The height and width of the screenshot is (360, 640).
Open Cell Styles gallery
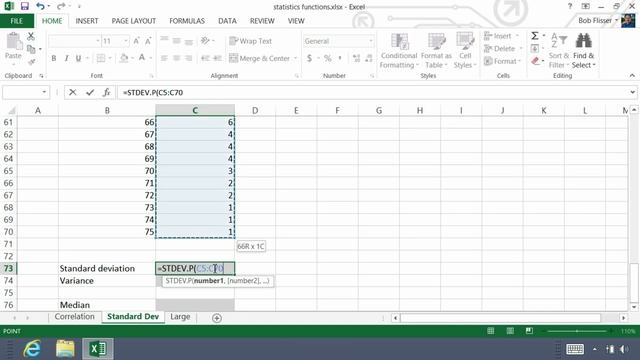(x=464, y=51)
